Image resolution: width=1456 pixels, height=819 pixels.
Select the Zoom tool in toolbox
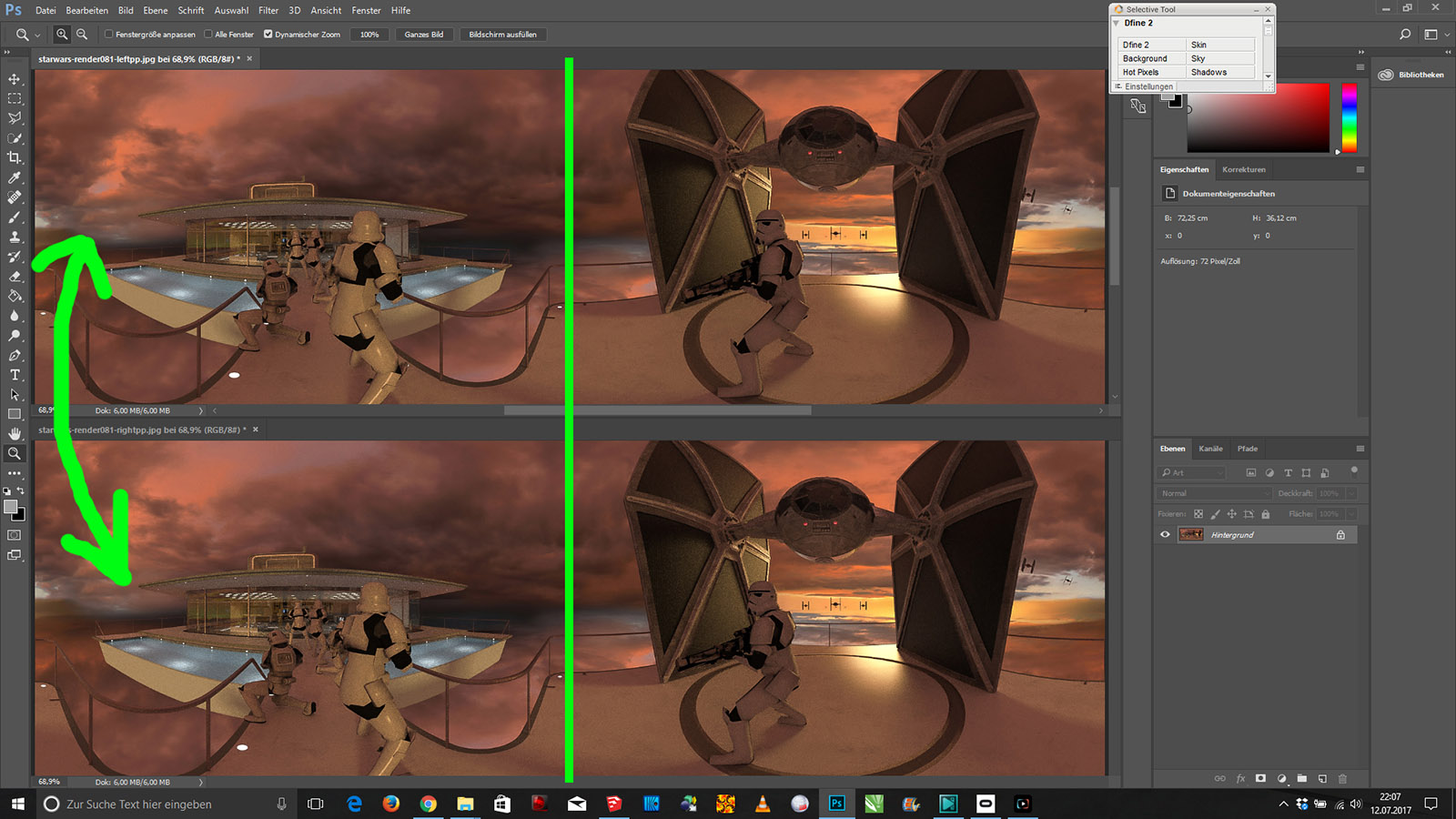[15, 453]
